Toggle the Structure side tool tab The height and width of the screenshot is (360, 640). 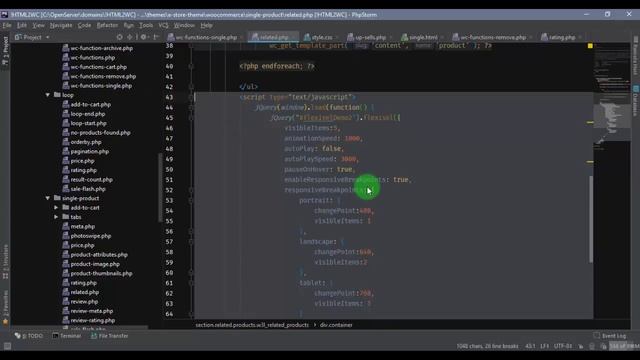[x=5, y=262]
